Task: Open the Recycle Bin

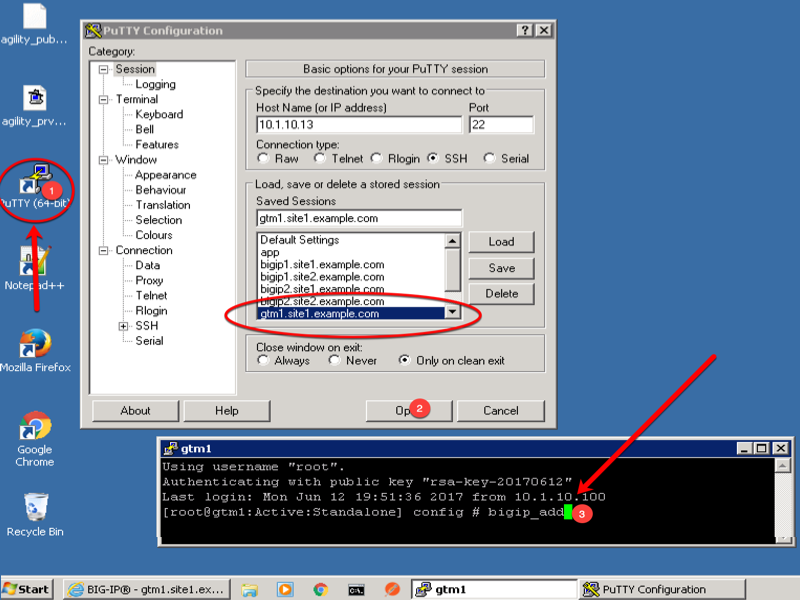Action: tap(35, 515)
